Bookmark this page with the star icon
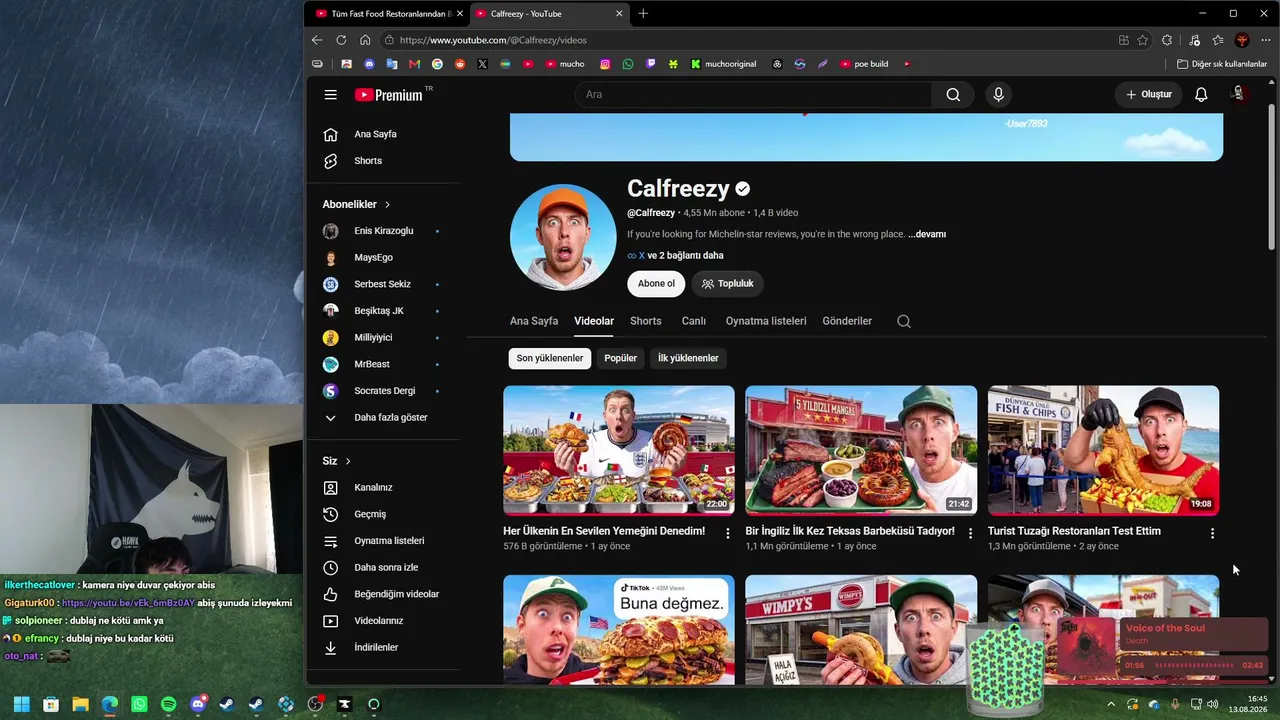1280x720 pixels. 1143,40
